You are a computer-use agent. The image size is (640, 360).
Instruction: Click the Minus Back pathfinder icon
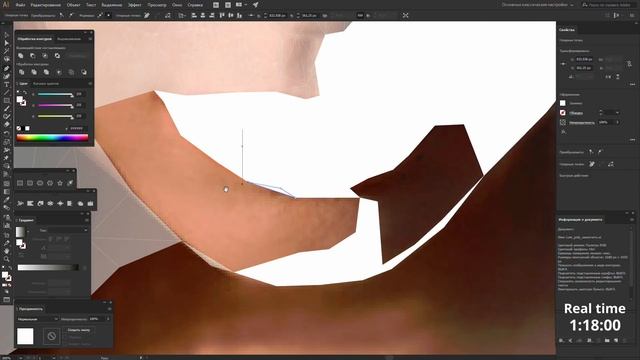(84, 72)
